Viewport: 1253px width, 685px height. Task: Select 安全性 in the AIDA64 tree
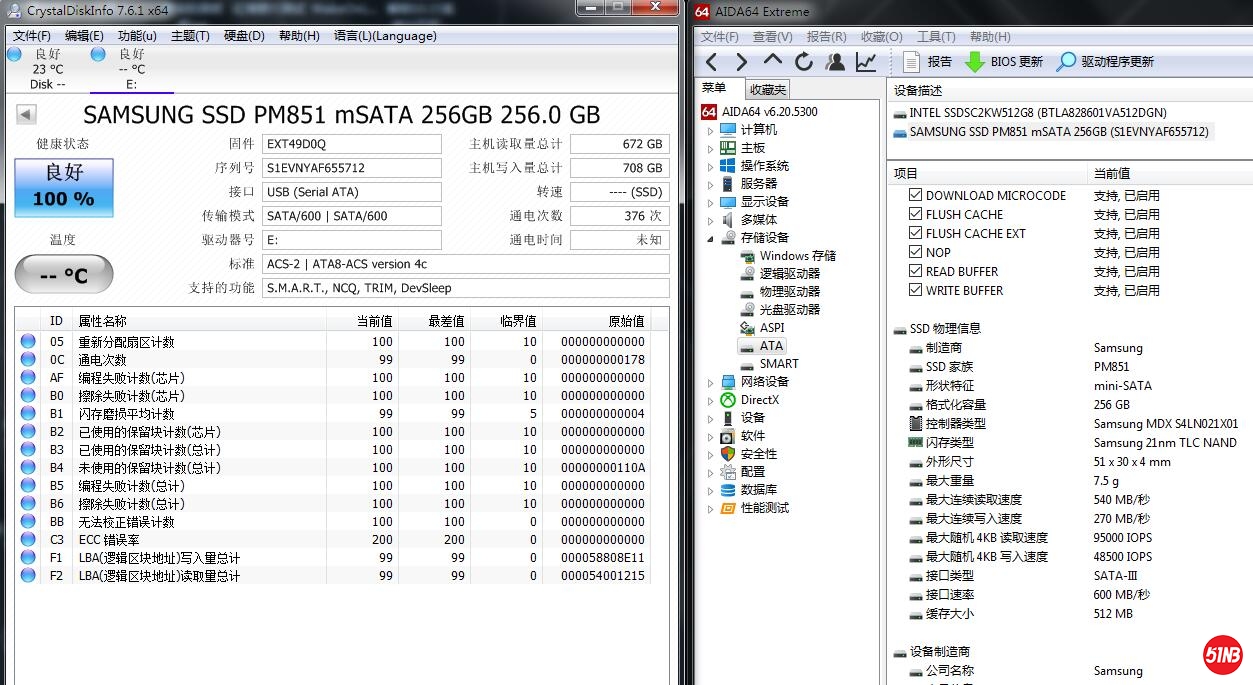[x=758, y=454]
